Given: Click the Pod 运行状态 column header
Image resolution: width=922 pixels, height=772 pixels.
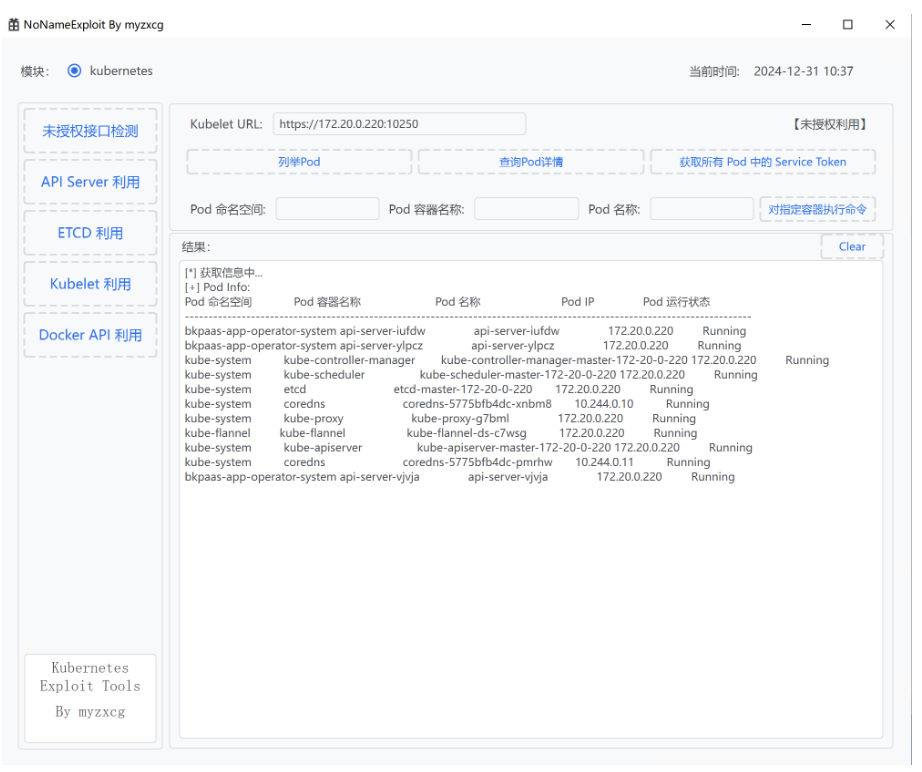Looking at the screenshot, I should point(677,303).
